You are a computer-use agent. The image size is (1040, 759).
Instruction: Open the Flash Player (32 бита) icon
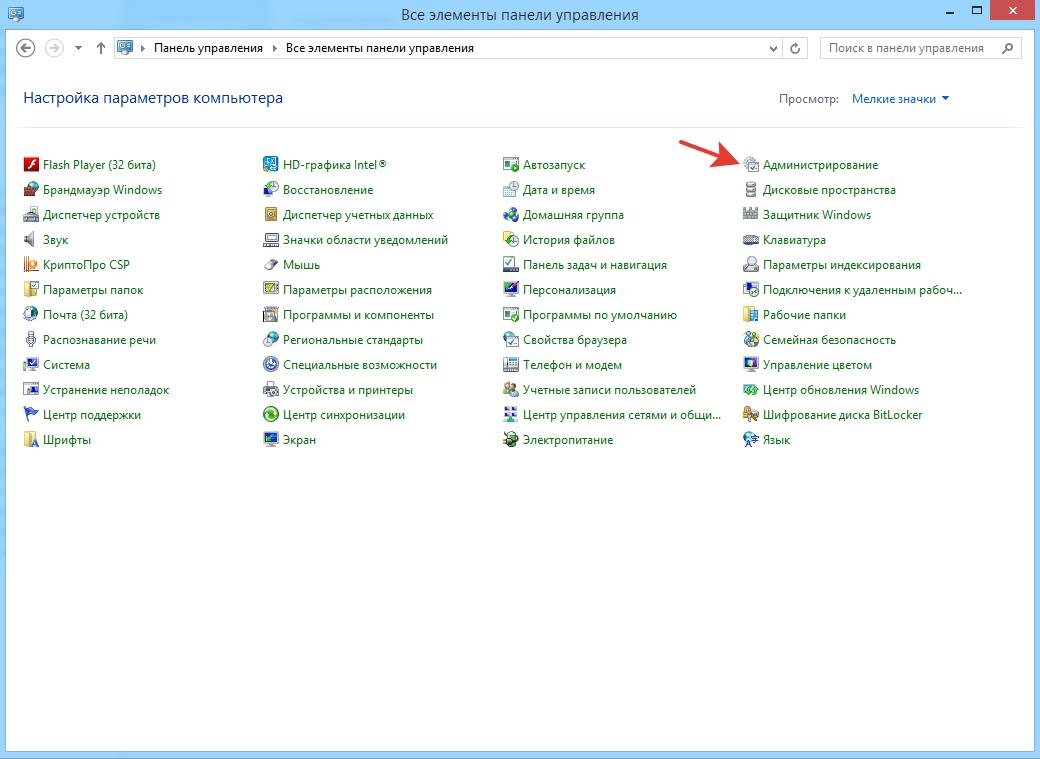click(x=31, y=165)
